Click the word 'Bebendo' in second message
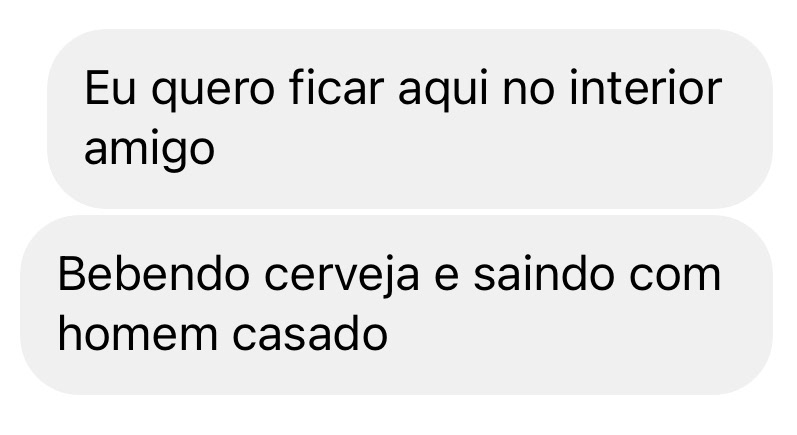797x435 pixels. coord(154,274)
